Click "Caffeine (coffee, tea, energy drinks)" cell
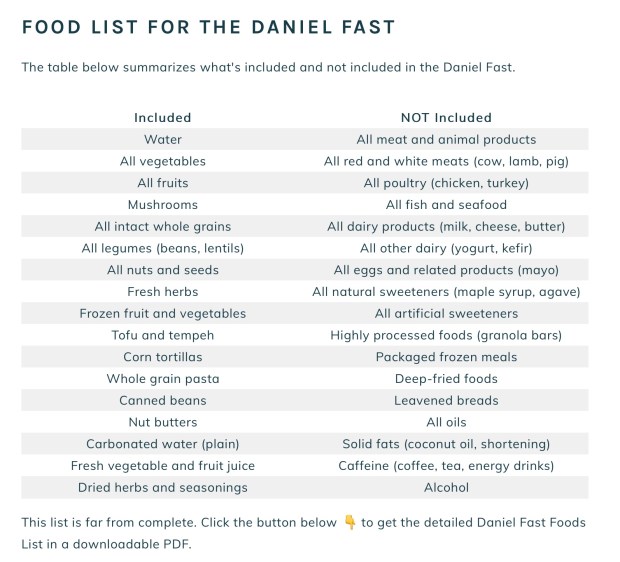 [446, 466]
